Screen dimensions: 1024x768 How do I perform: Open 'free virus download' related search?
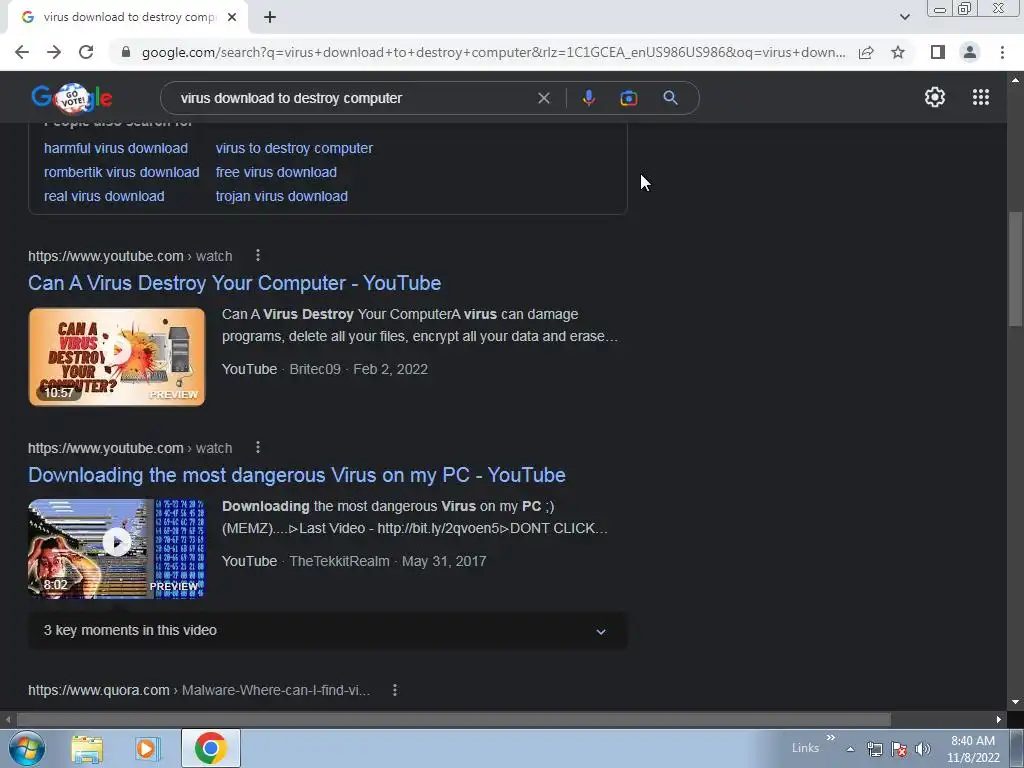tap(276, 172)
